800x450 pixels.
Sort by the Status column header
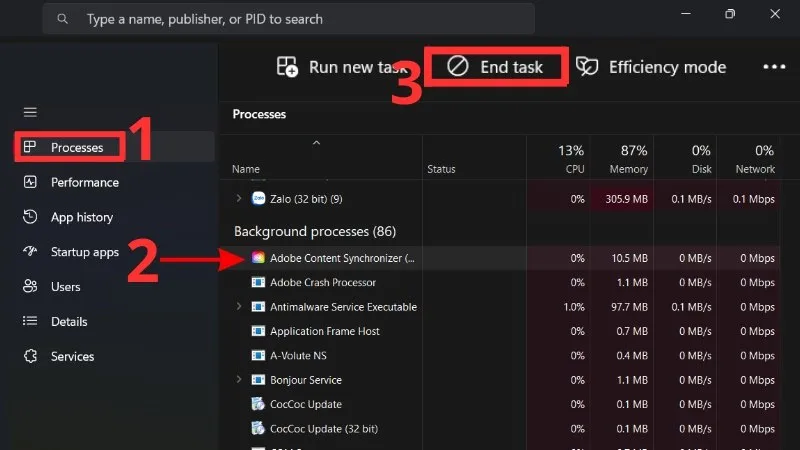coord(441,169)
